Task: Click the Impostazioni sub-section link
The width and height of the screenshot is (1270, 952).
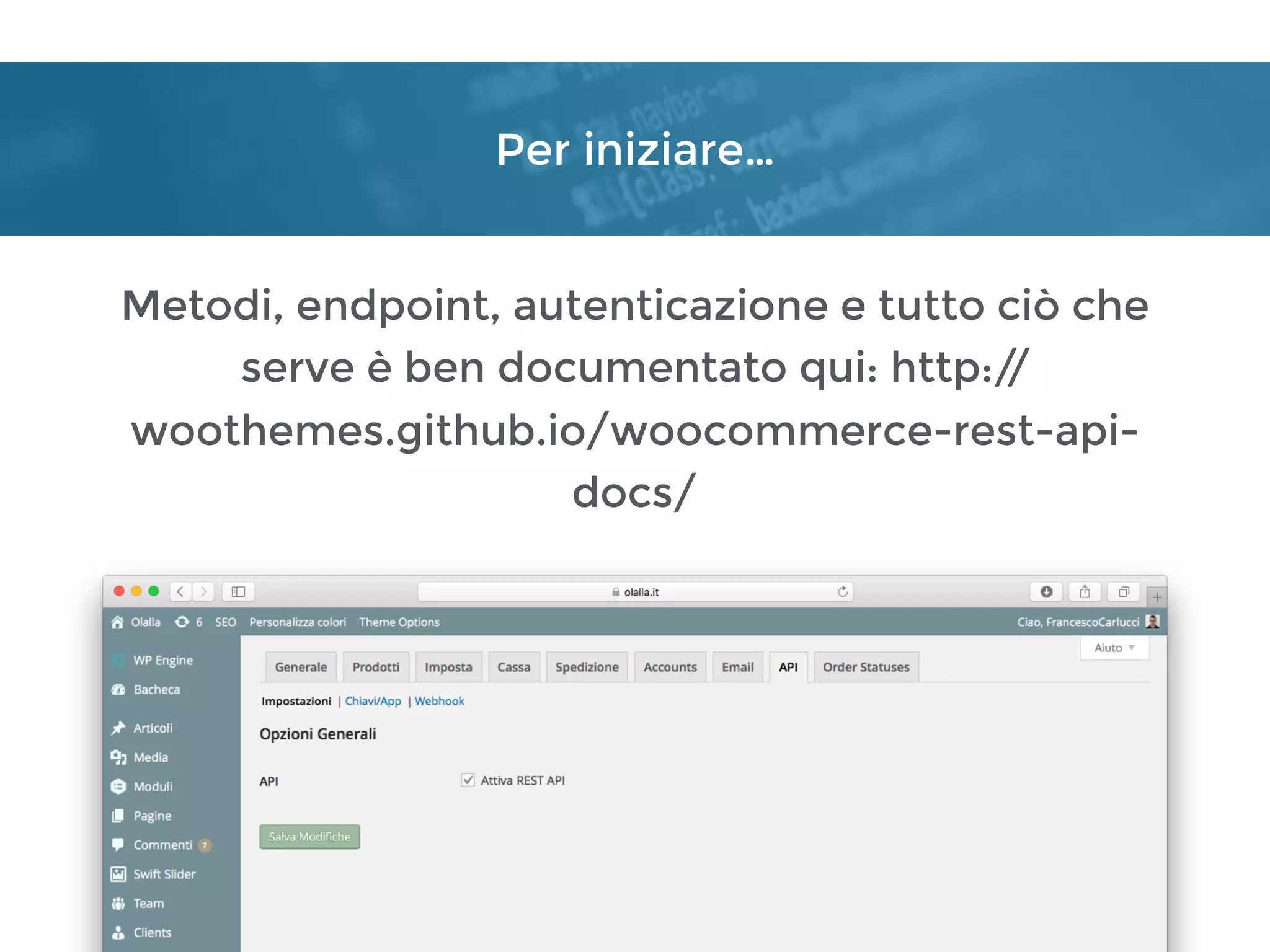Action: (x=296, y=701)
